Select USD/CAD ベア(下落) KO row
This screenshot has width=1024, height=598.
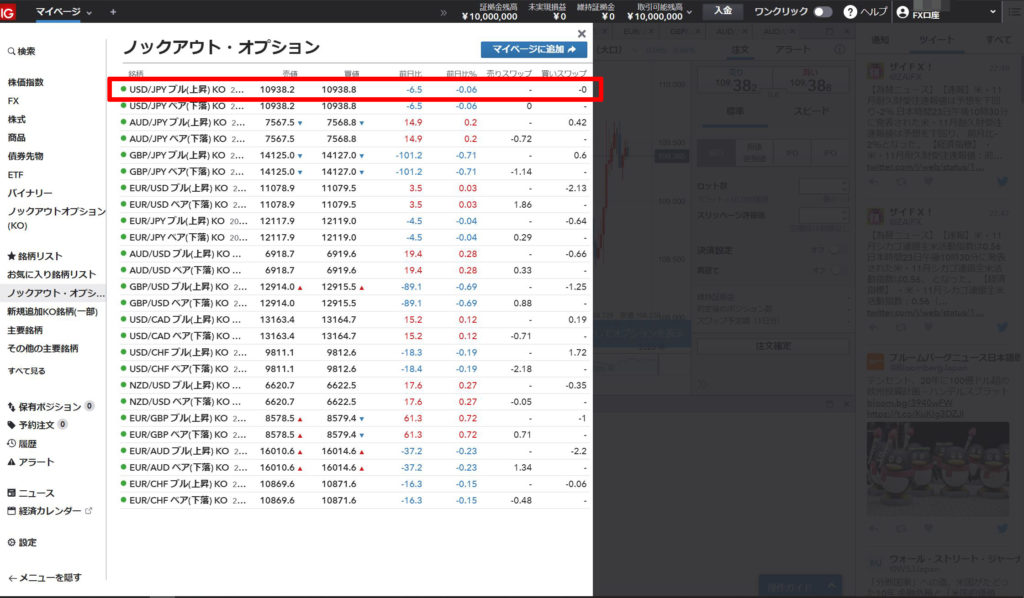(x=354, y=336)
